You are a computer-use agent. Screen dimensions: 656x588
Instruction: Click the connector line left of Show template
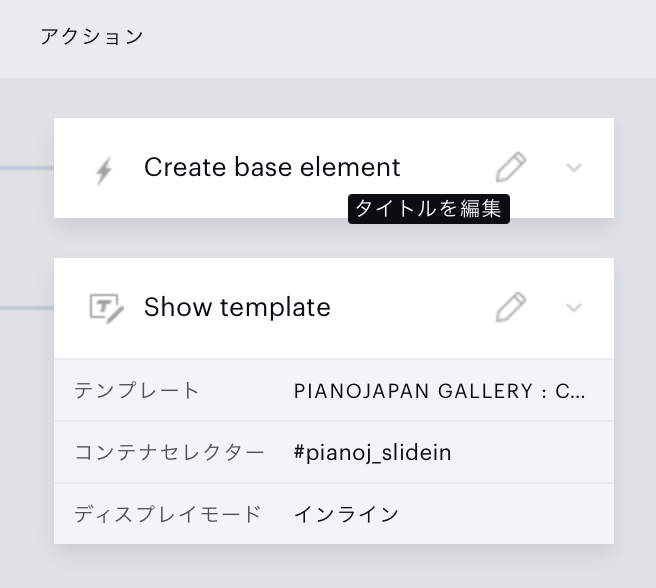pos(26,308)
